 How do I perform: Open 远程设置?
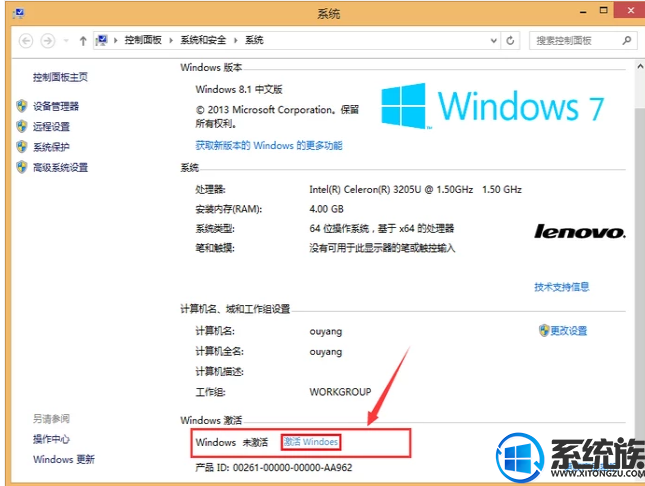51,126
